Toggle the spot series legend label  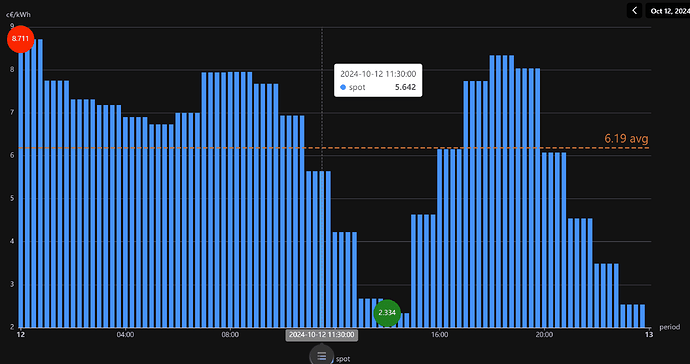(x=343, y=359)
